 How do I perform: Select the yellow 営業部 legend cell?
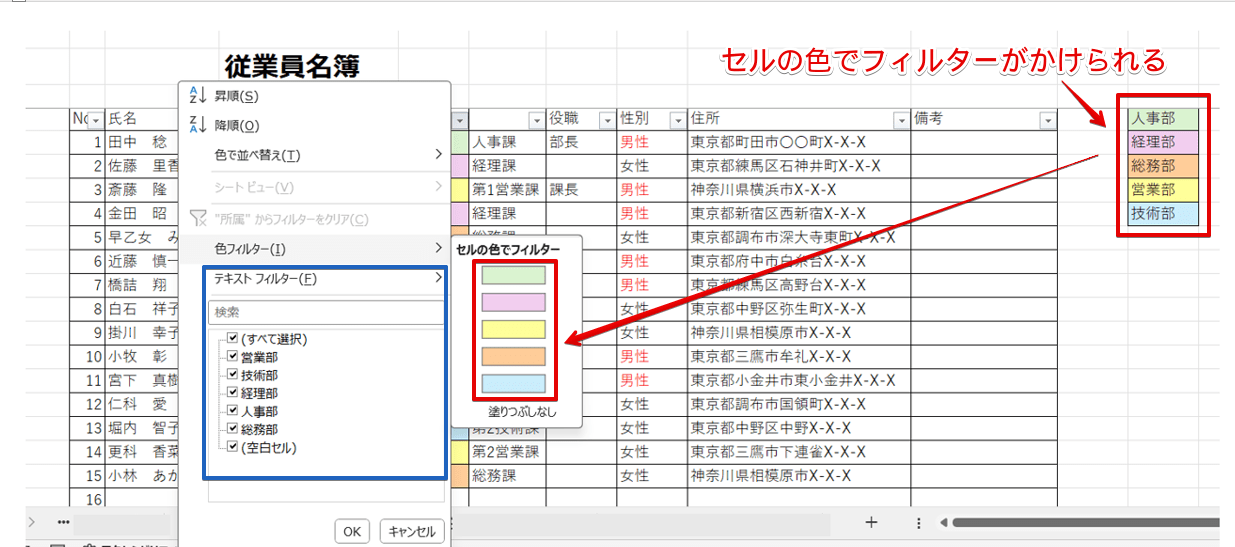[1163, 190]
